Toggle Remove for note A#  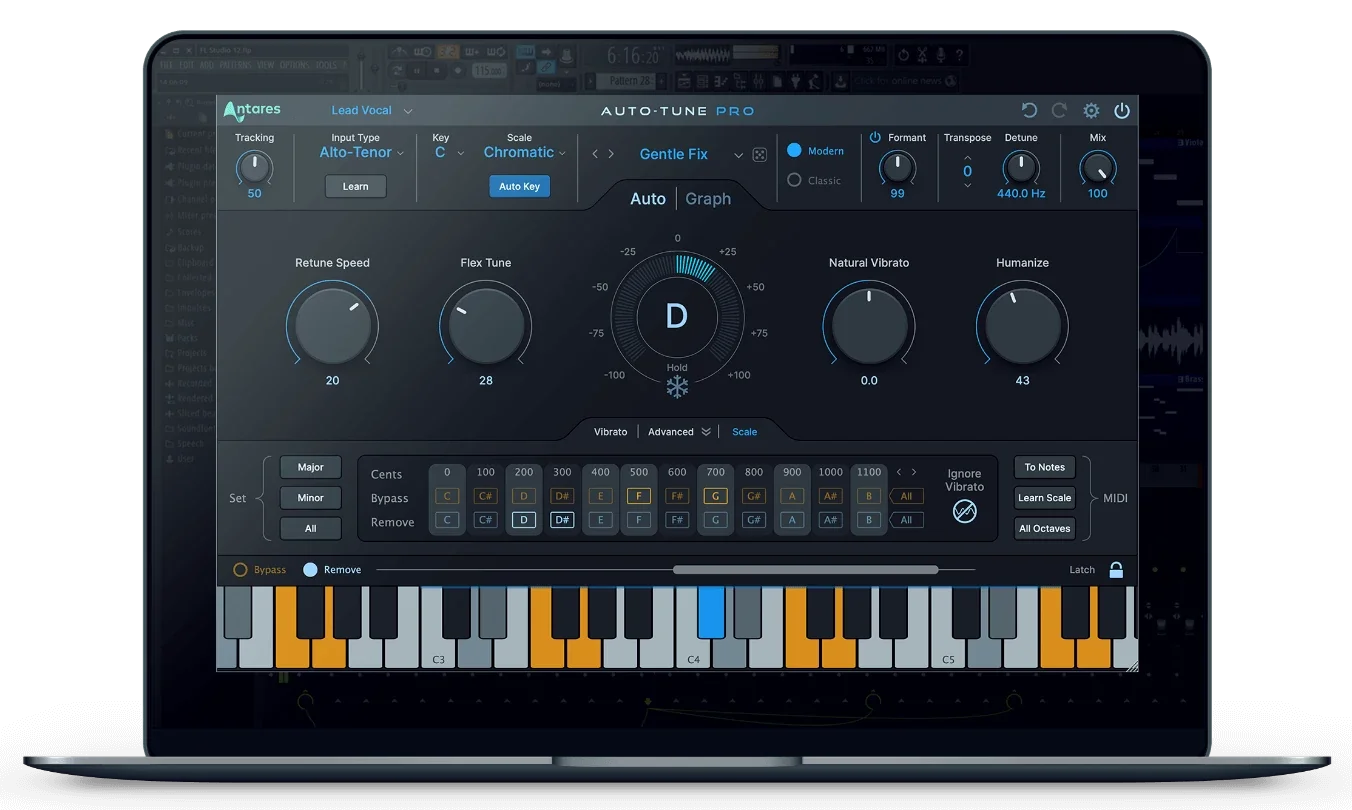point(830,520)
